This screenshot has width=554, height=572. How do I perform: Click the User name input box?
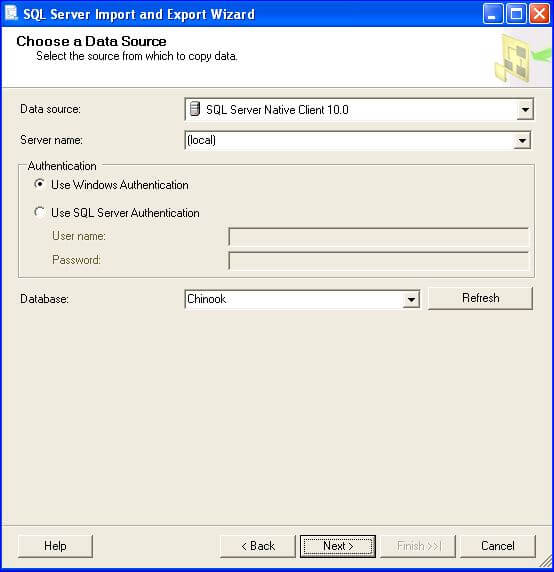pos(379,237)
